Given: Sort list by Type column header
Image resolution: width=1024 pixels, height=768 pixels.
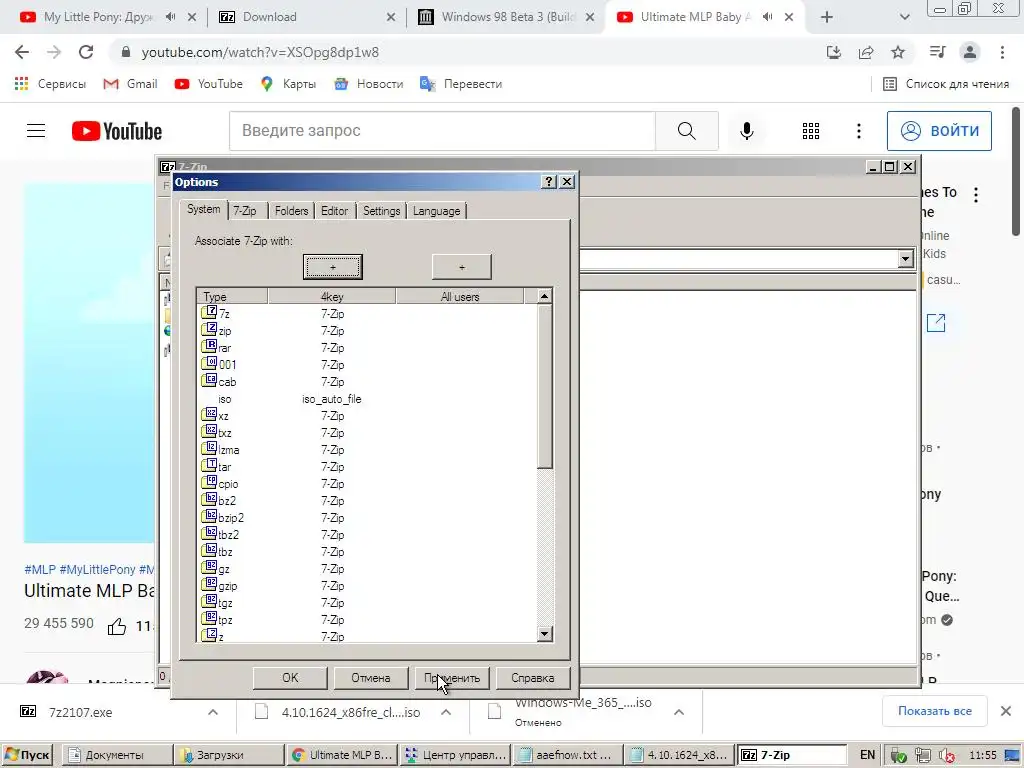Looking at the screenshot, I should coord(232,296).
